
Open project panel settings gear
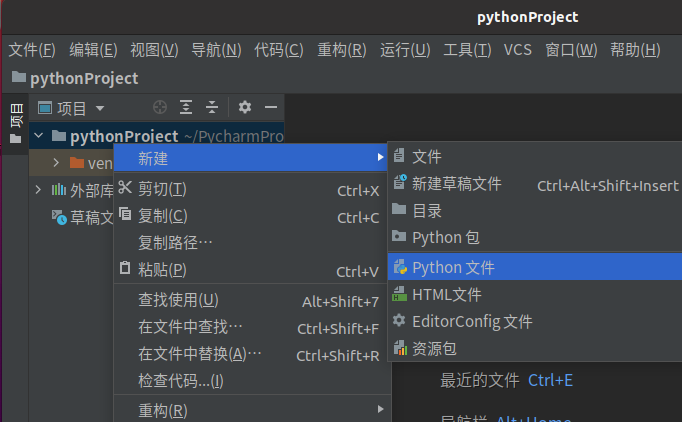click(x=245, y=107)
